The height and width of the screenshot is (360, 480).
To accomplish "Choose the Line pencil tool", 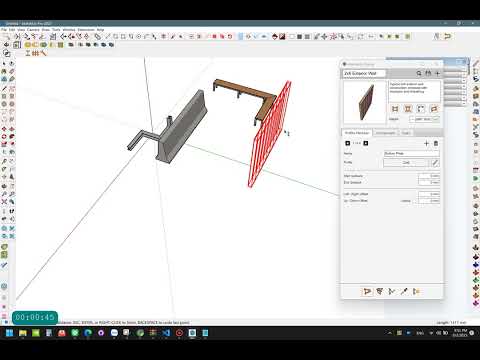I will (x=4, y=88).
